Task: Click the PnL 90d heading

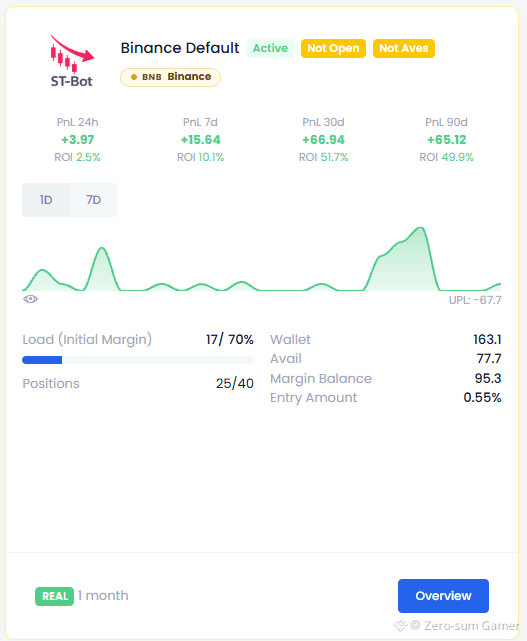Action: click(446, 122)
